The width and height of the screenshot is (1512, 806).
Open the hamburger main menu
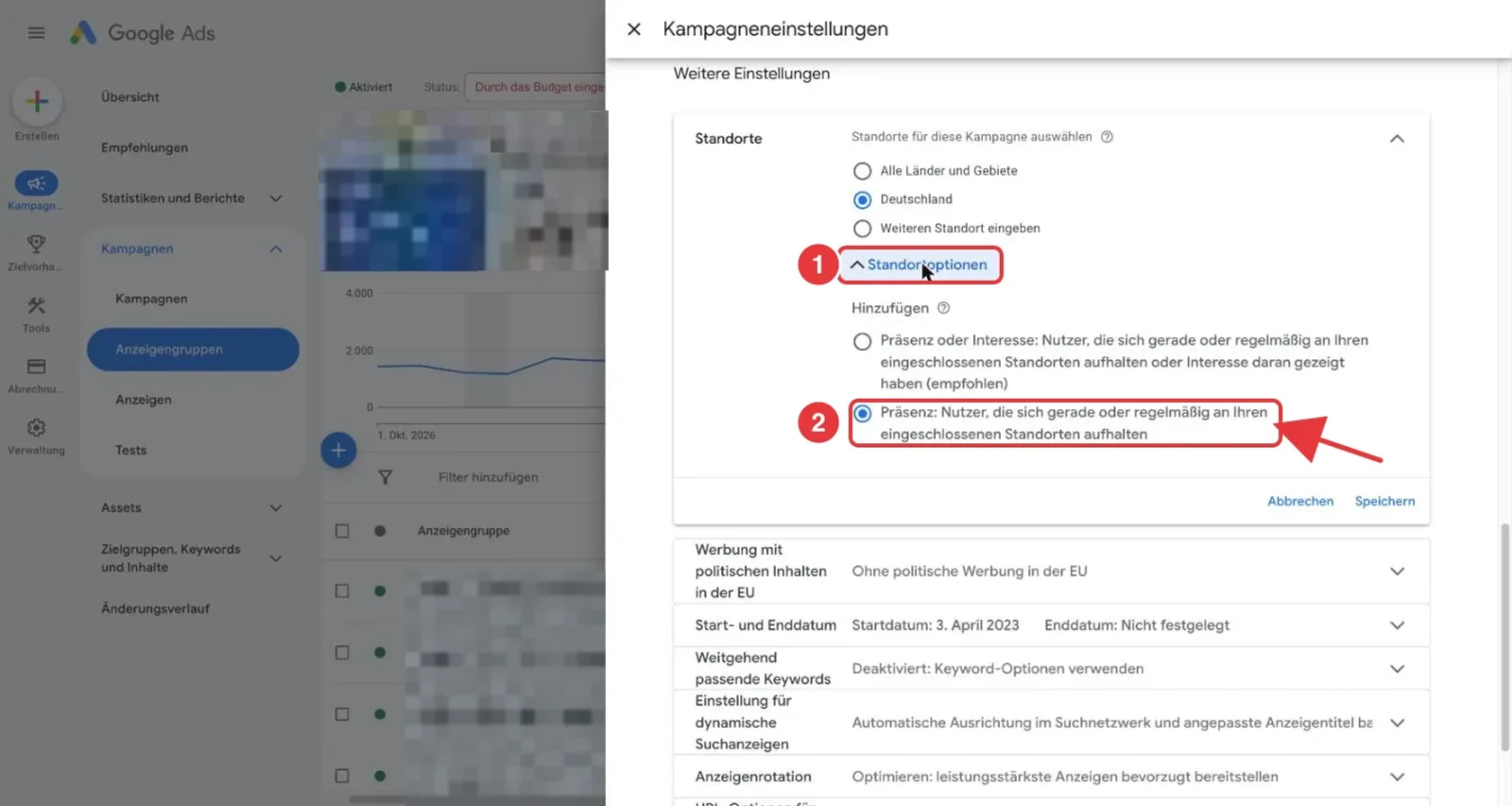(x=36, y=33)
